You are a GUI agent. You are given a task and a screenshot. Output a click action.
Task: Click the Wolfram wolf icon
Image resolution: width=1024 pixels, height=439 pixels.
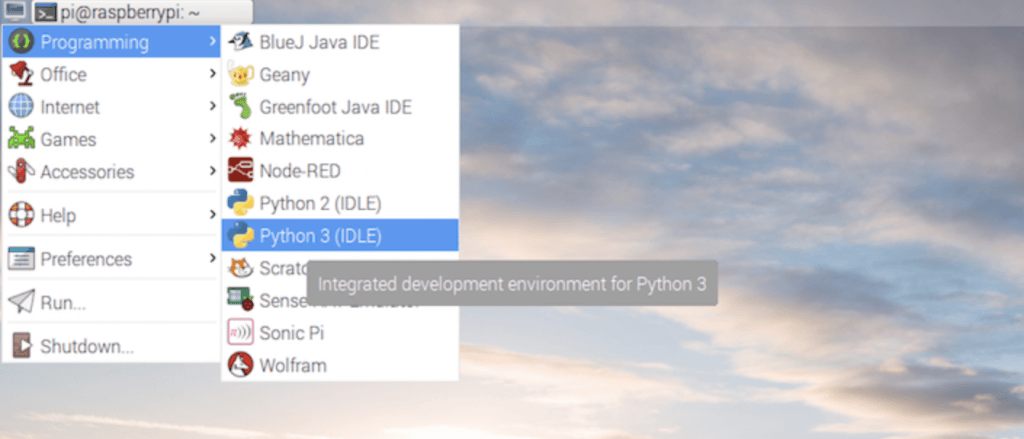point(240,365)
